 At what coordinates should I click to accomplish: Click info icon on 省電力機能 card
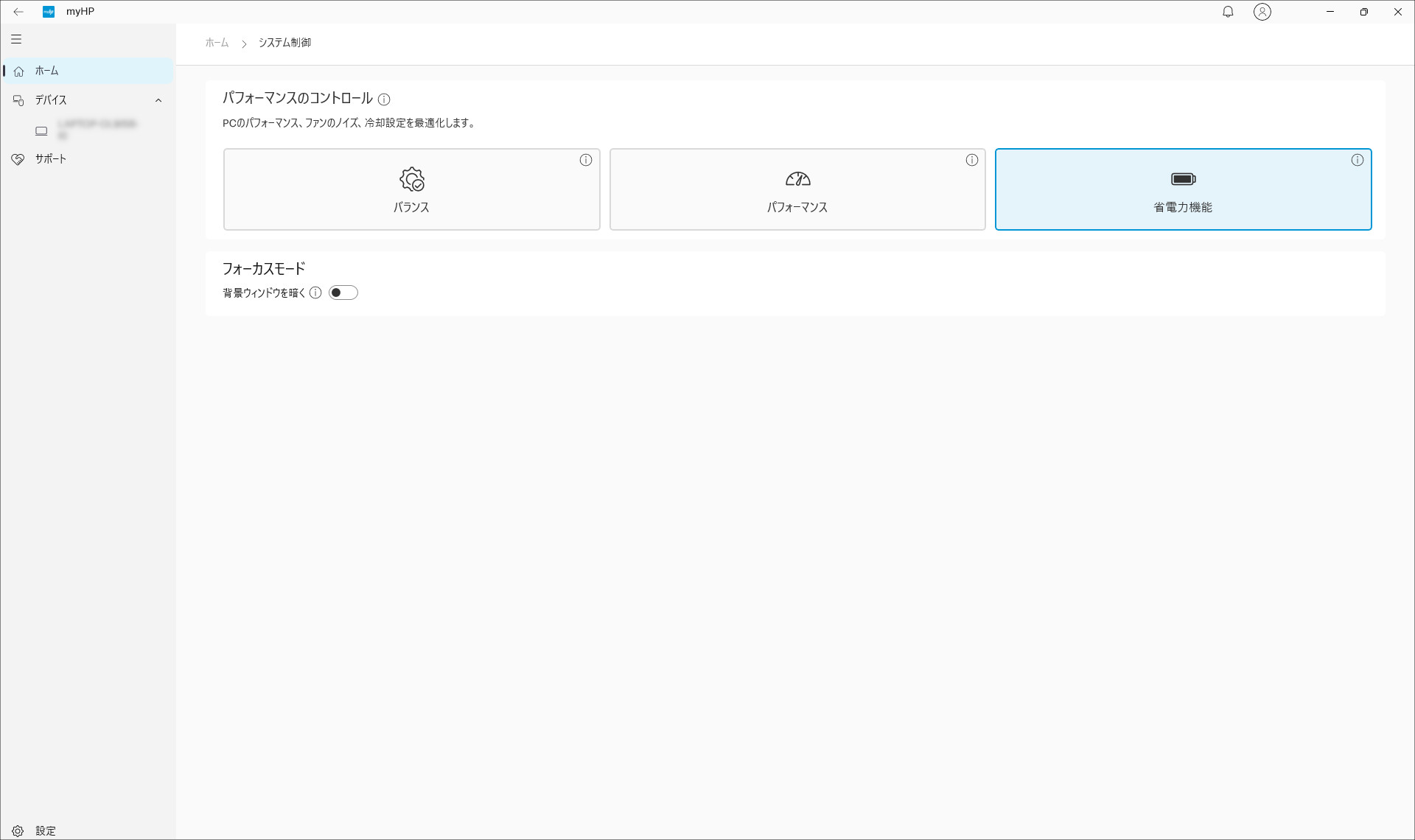1358,160
